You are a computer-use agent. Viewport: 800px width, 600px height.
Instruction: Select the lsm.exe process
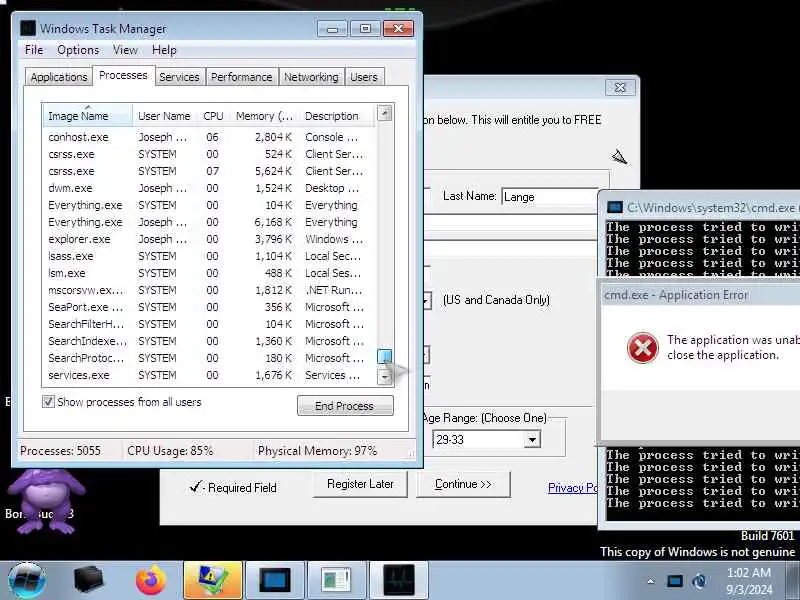point(209,273)
